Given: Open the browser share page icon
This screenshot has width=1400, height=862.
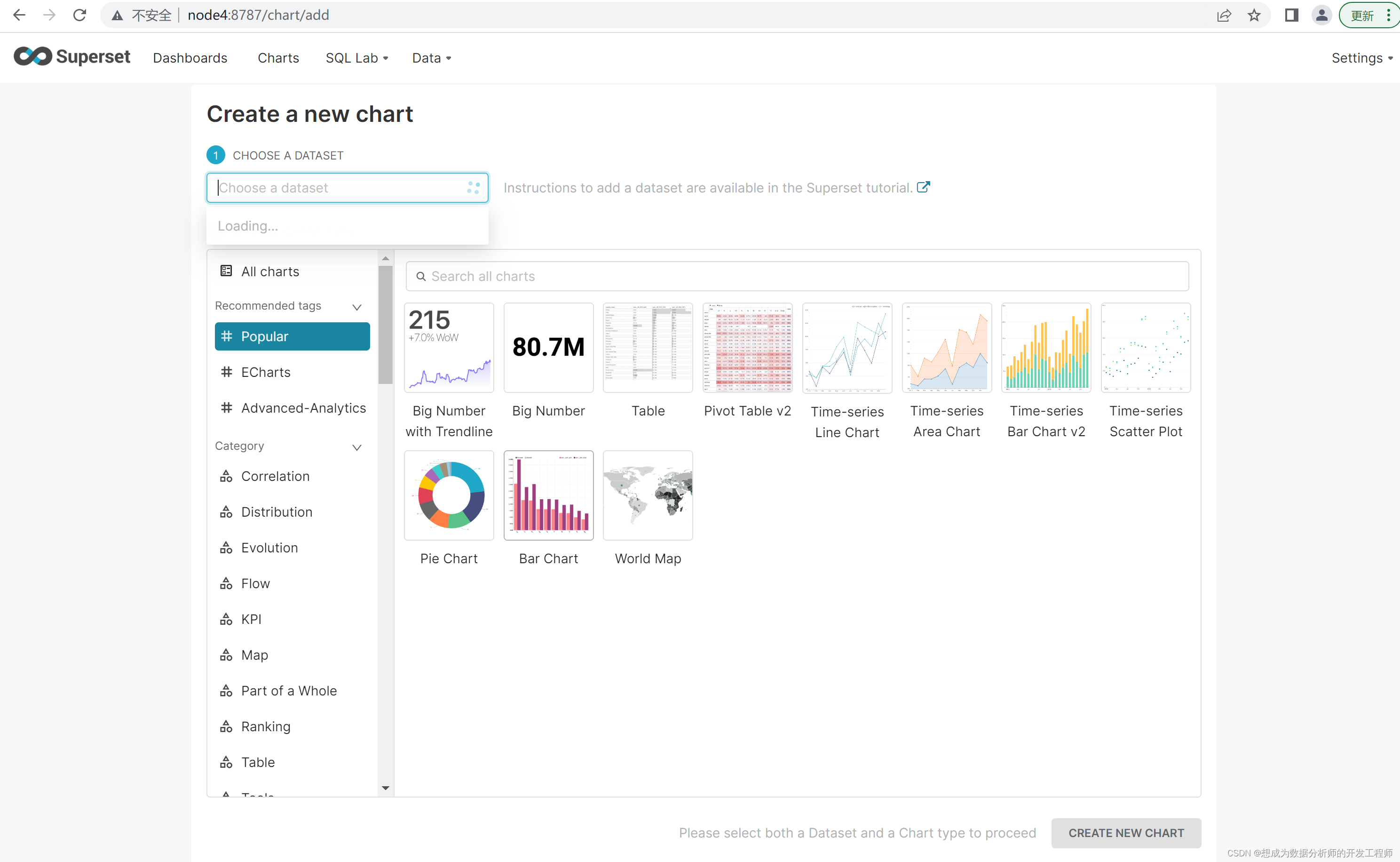Looking at the screenshot, I should click(1224, 16).
